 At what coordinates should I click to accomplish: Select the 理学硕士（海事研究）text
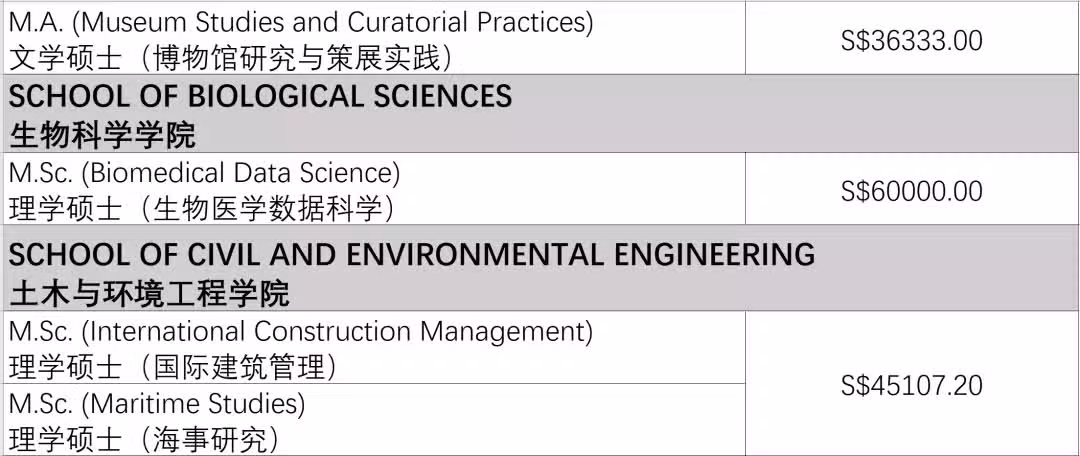(x=145, y=439)
